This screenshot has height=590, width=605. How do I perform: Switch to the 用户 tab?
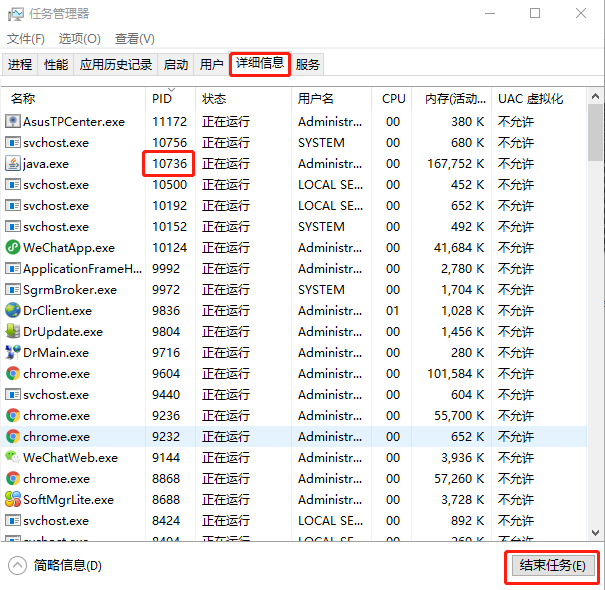click(211, 64)
